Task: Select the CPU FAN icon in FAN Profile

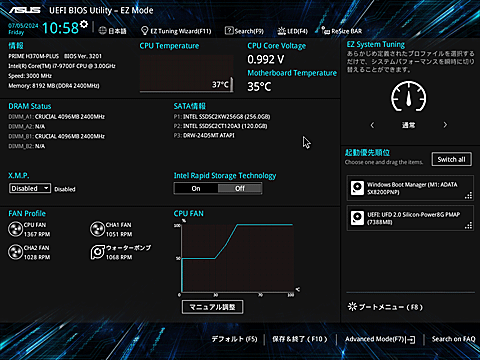Action: 15,229
